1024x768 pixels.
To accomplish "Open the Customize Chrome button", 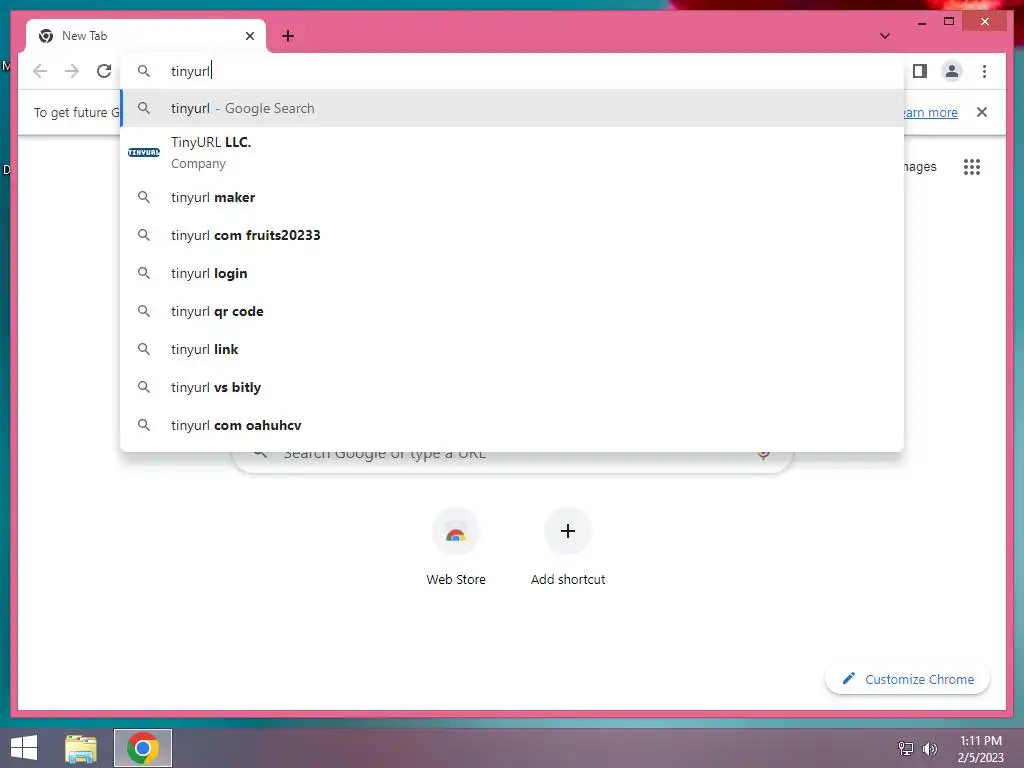I will click(908, 679).
